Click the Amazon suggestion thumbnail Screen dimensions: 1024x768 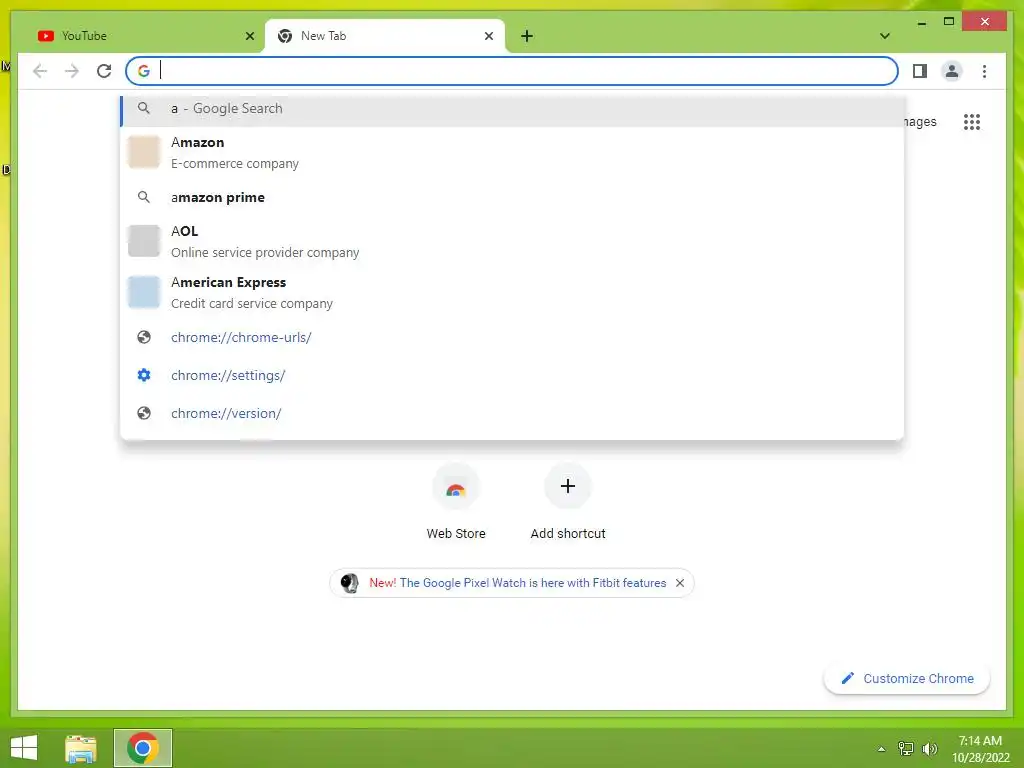tap(144, 152)
